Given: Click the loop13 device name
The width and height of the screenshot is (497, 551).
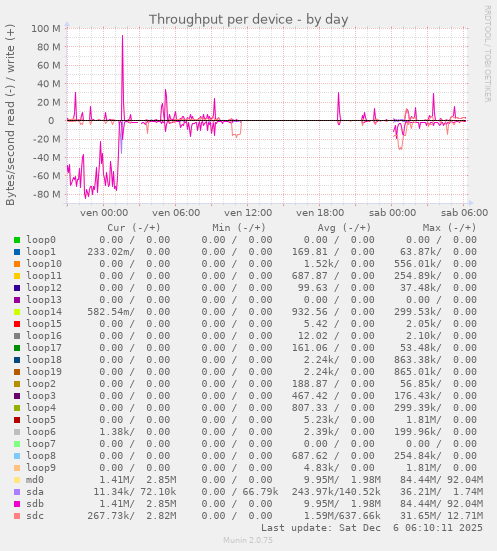Looking at the screenshot, I should point(44,300).
